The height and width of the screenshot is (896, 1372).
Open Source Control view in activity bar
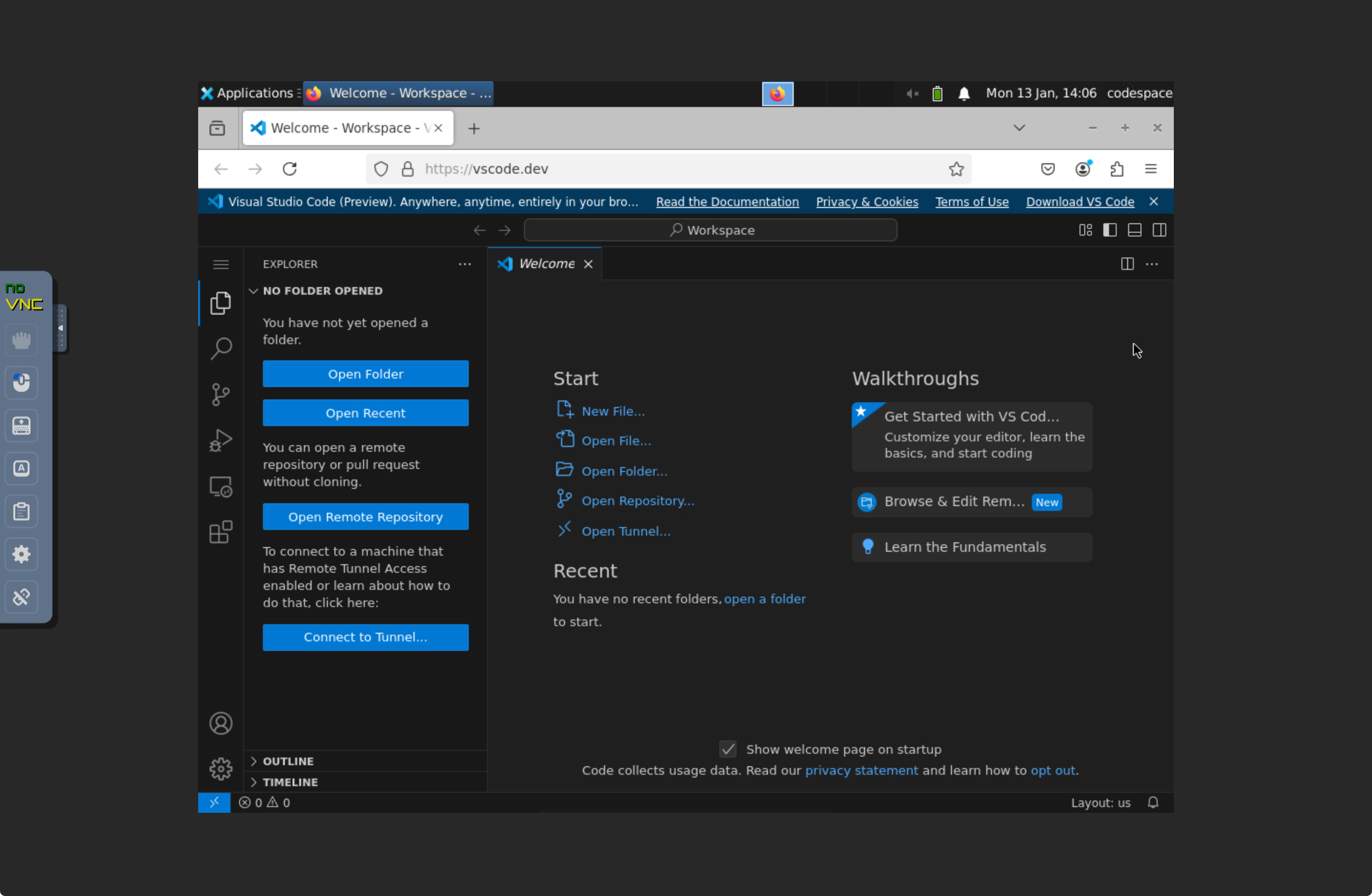tap(220, 394)
